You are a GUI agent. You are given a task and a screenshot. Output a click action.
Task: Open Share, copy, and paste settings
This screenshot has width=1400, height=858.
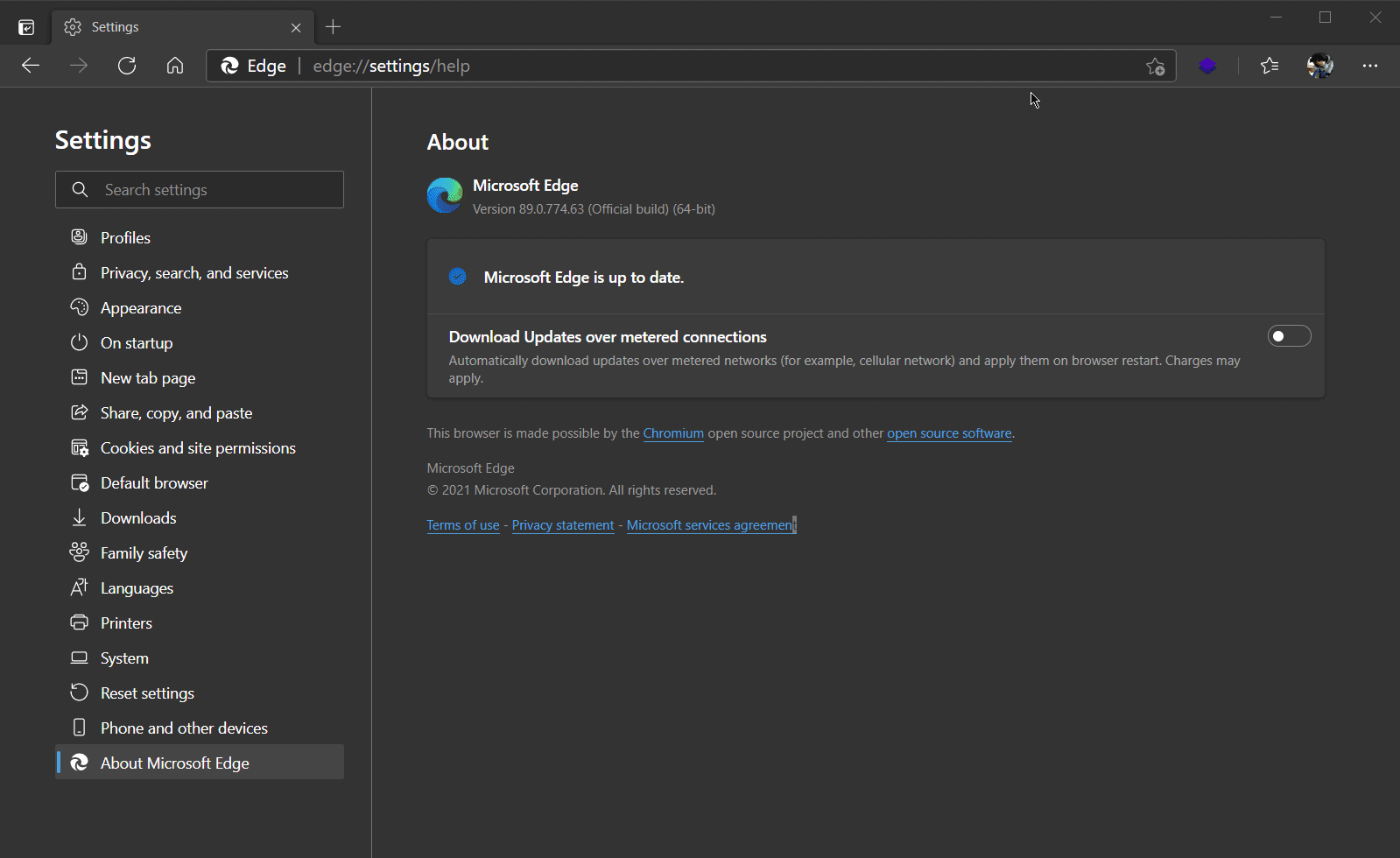pos(200,412)
